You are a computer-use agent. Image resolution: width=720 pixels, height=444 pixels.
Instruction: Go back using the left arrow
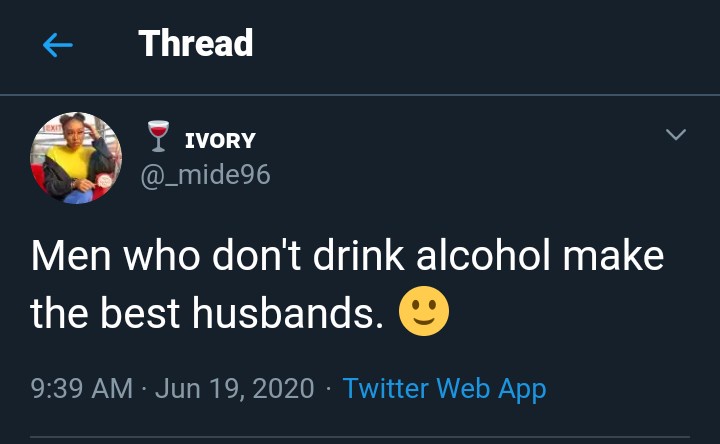point(58,45)
